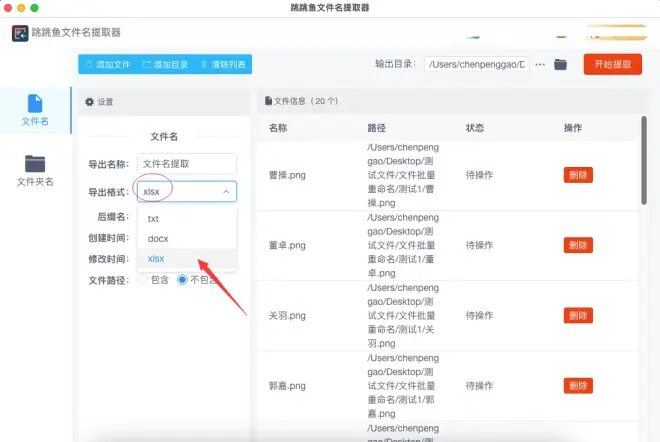Collapse the 导出格式 xlsx combo box
Image resolution: width=660 pixels, height=442 pixels.
pos(187,192)
